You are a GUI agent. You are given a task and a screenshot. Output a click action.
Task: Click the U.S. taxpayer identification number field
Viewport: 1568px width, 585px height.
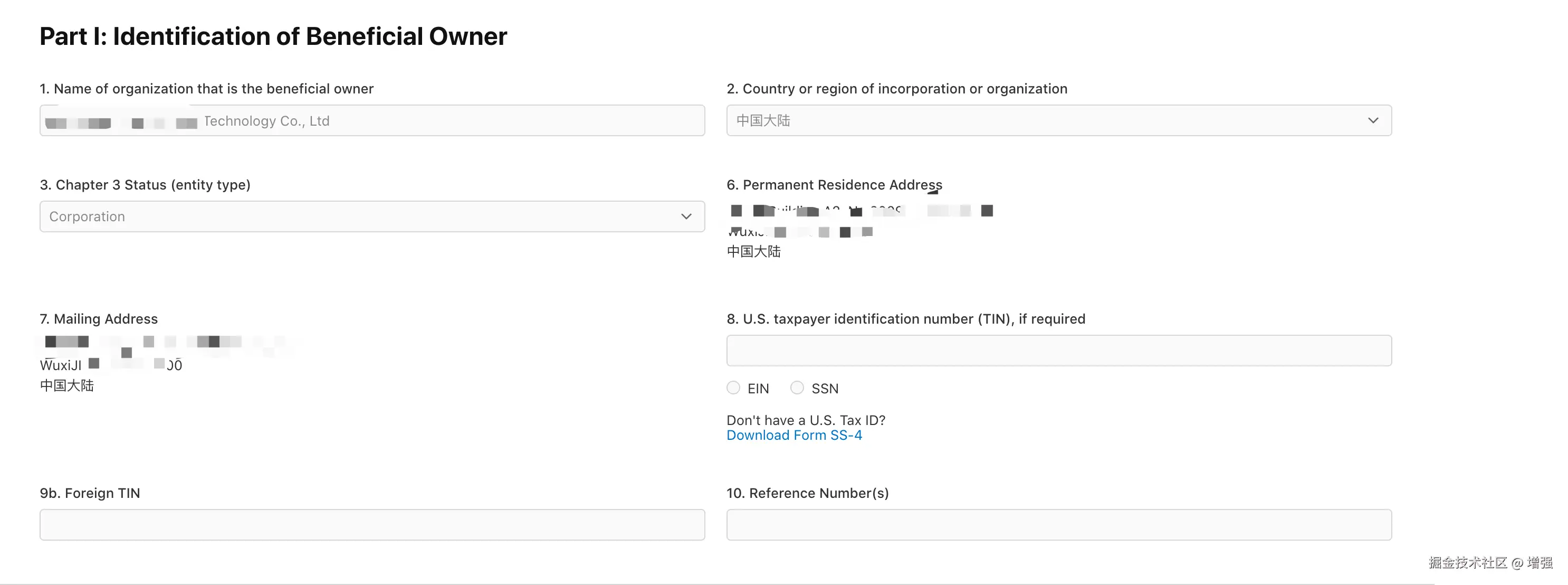(x=1058, y=351)
